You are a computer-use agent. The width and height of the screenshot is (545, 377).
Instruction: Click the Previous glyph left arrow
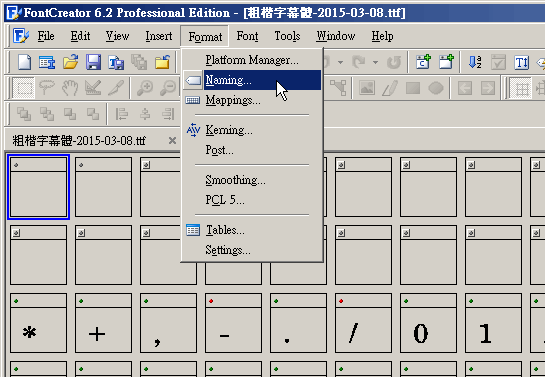pos(465,88)
